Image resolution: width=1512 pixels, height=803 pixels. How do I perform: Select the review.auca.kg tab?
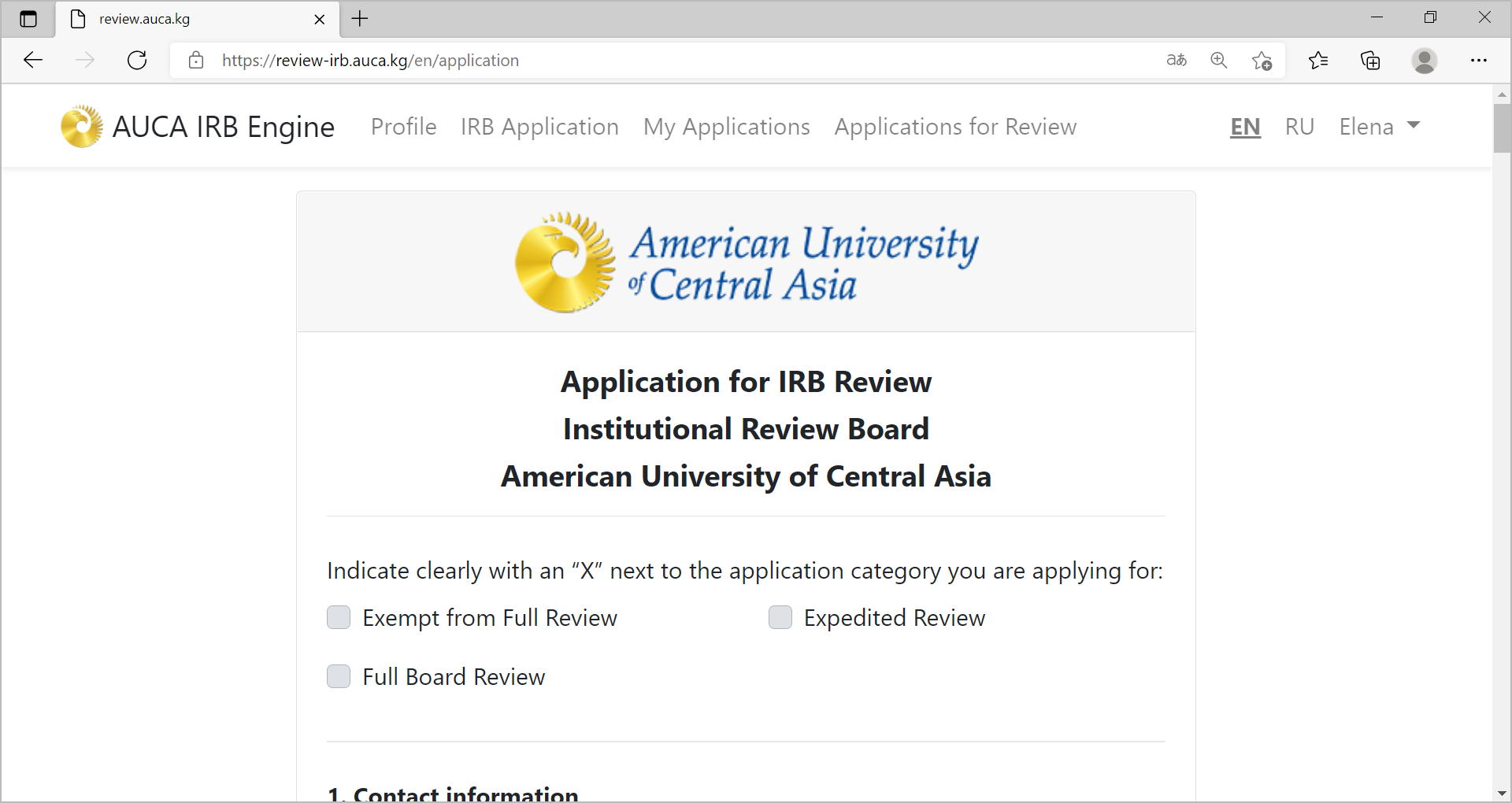197,19
